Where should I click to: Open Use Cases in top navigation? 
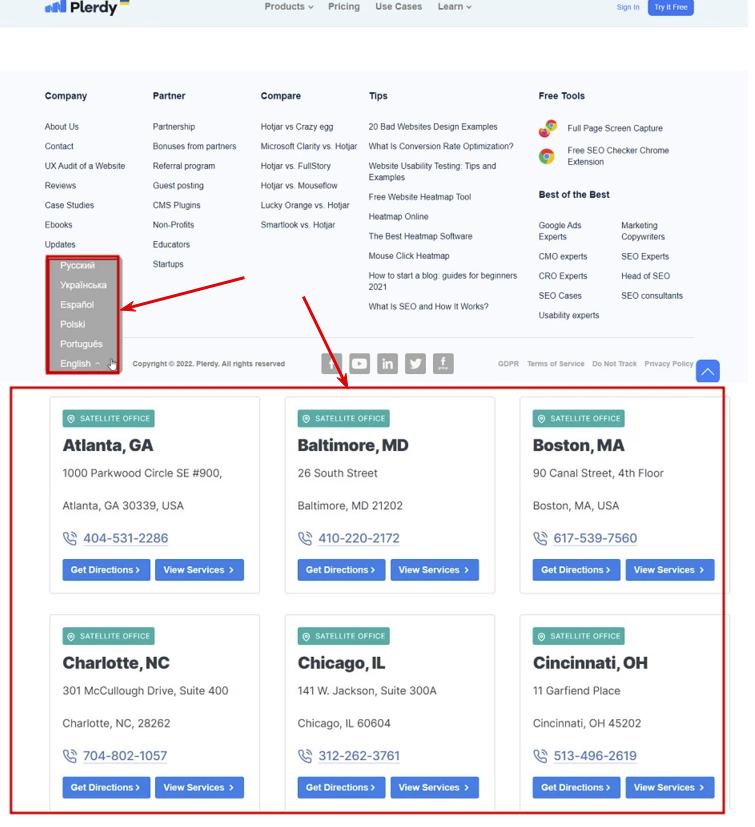point(399,7)
